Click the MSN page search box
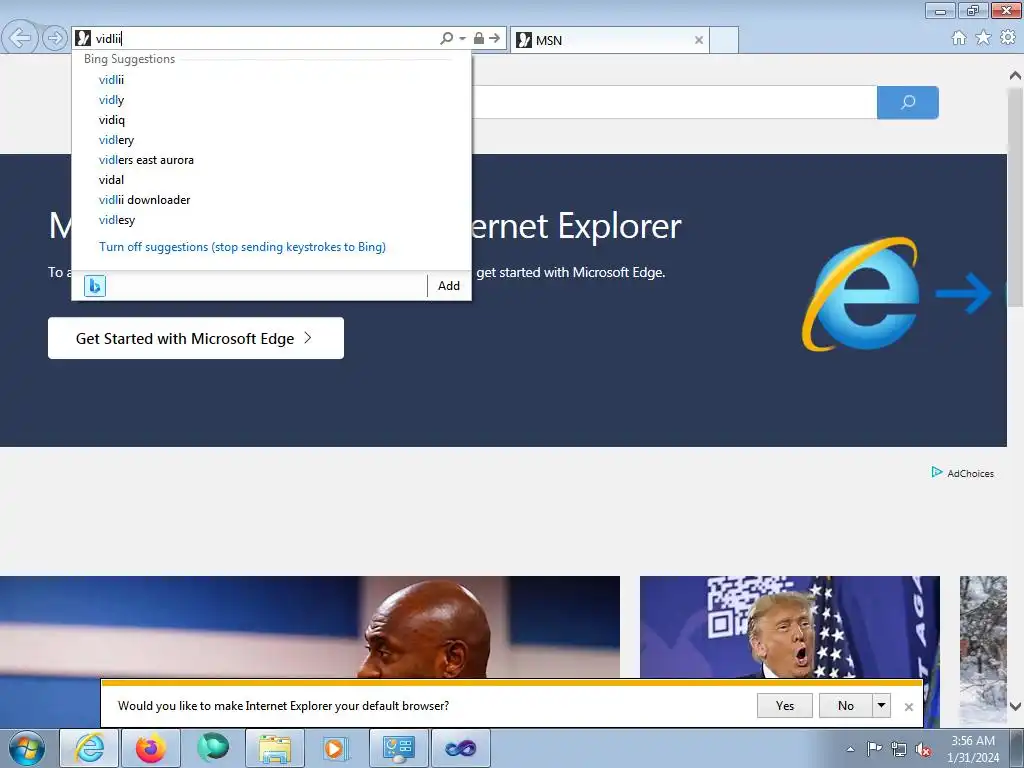This screenshot has height=768, width=1024. tap(674, 103)
